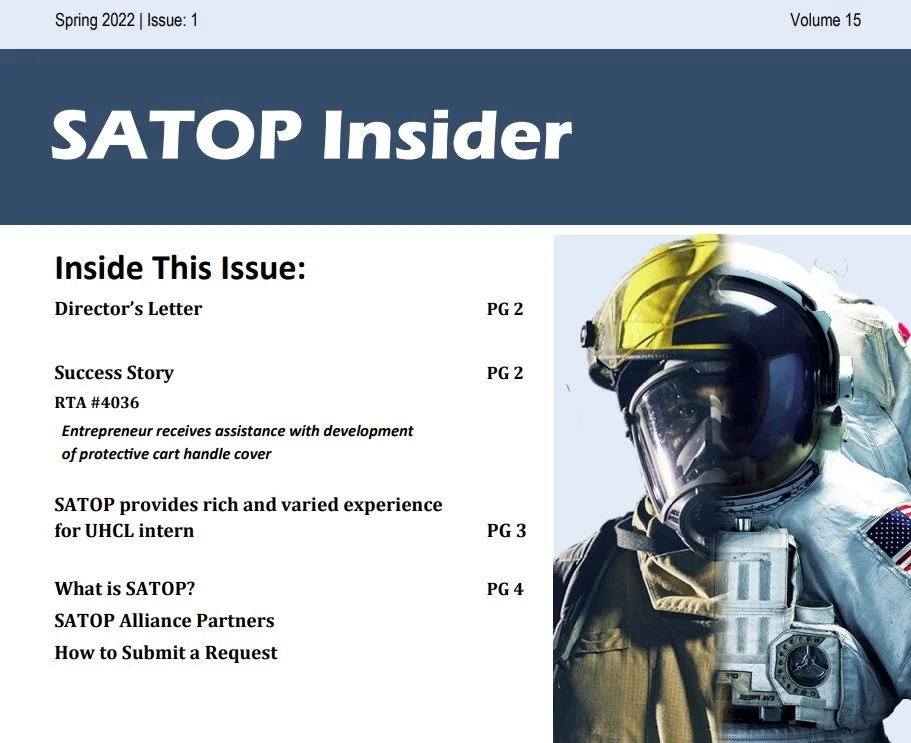
Task: Select SATOP Alliance Partners entry
Action: pyautogui.click(x=164, y=621)
